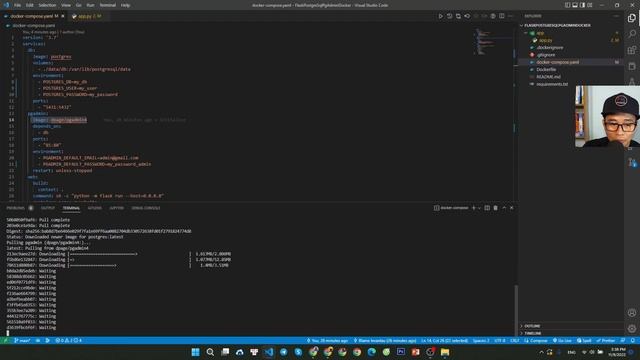
Task: Close the terminal panel
Action: tap(511, 208)
